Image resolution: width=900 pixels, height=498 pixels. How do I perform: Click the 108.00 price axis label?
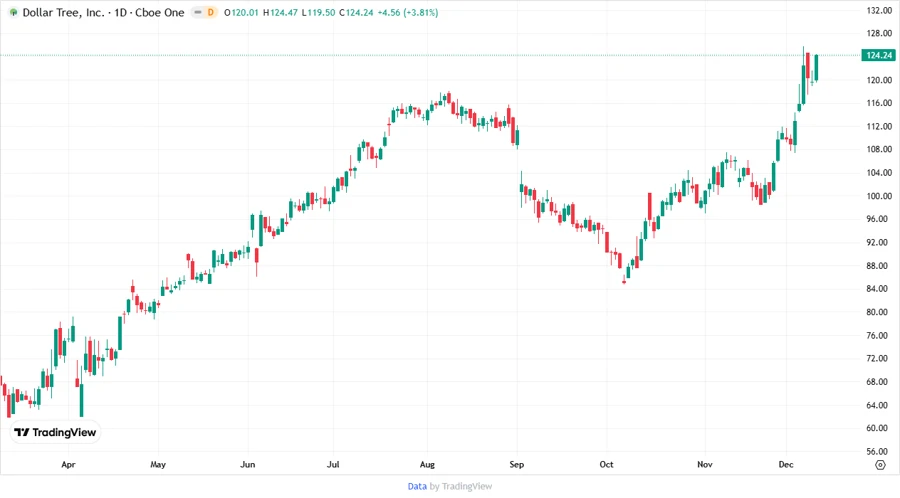(879, 149)
